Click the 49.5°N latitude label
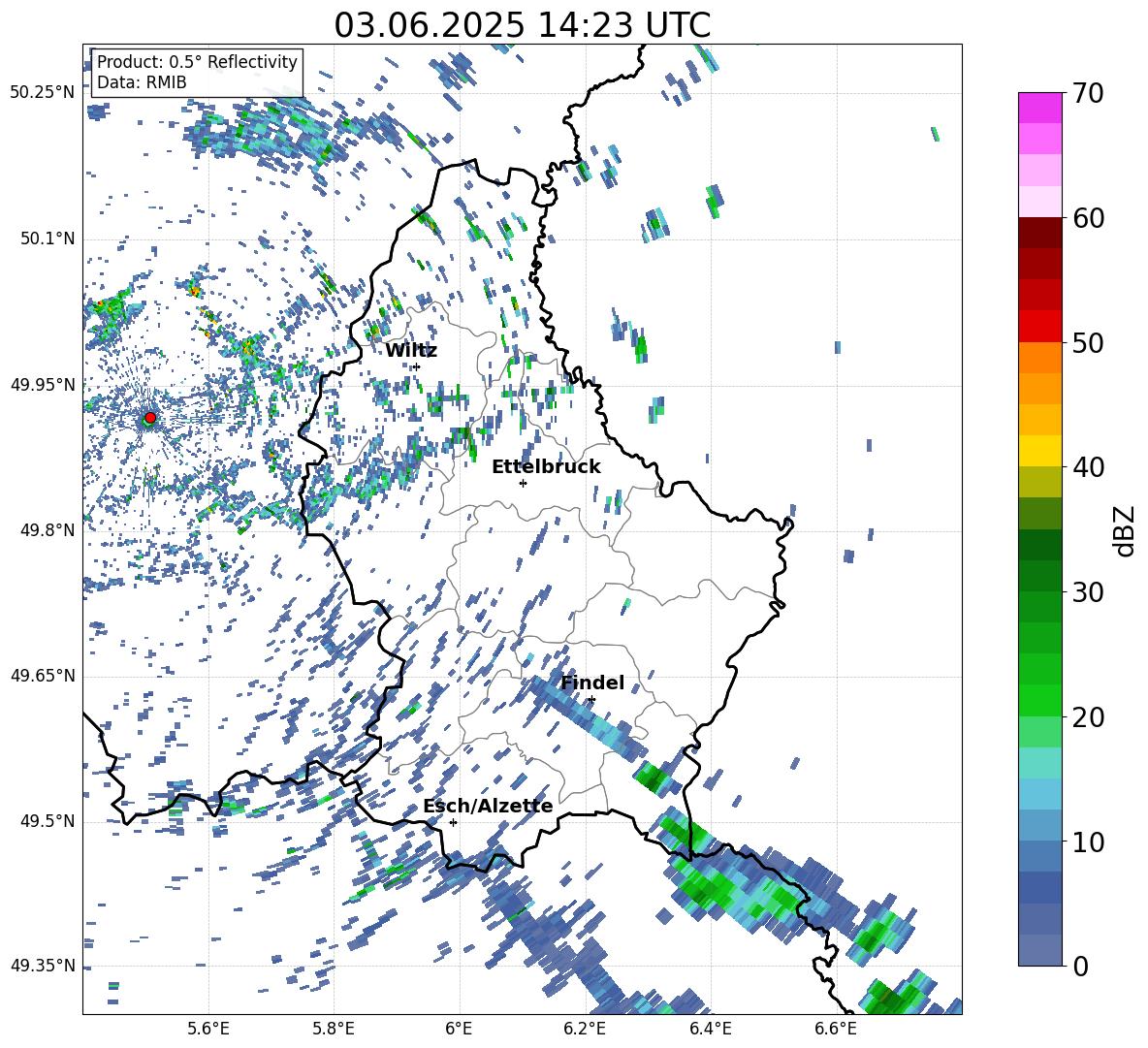Image resolution: width=1148 pixels, height=1048 pixels. click(x=48, y=821)
